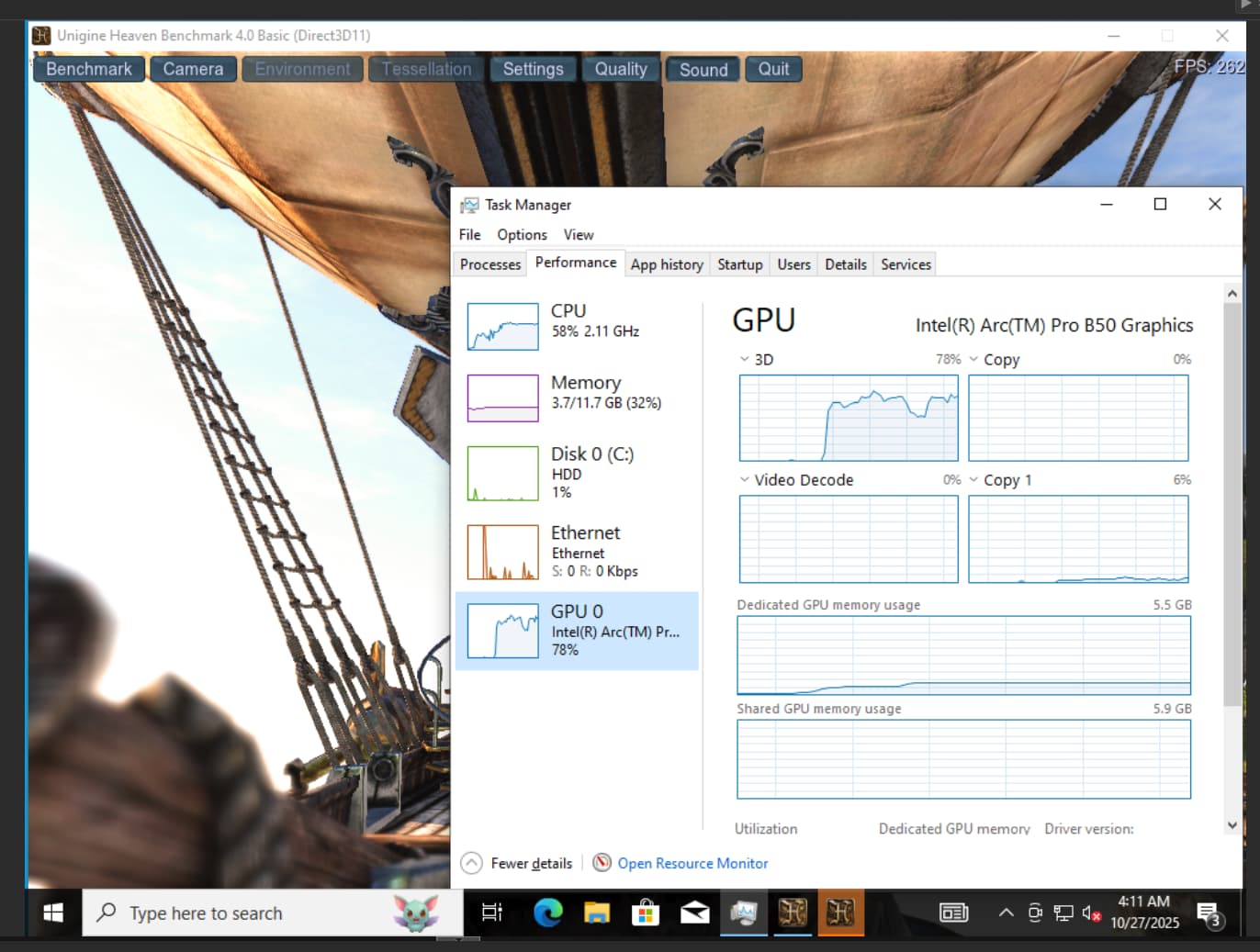Image resolution: width=1260 pixels, height=952 pixels.
Task: Change the Copy 1 graph engine dropdown
Action: [973, 480]
